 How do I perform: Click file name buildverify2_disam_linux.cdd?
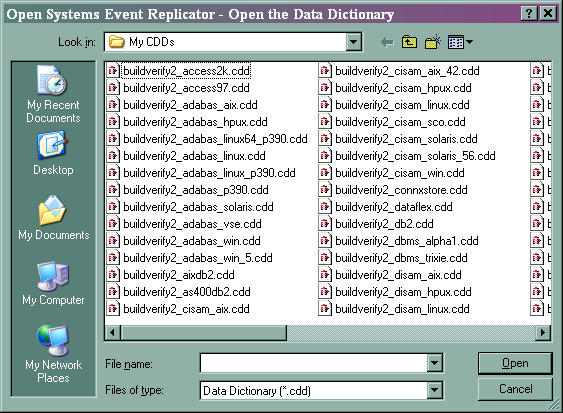(x=402, y=309)
